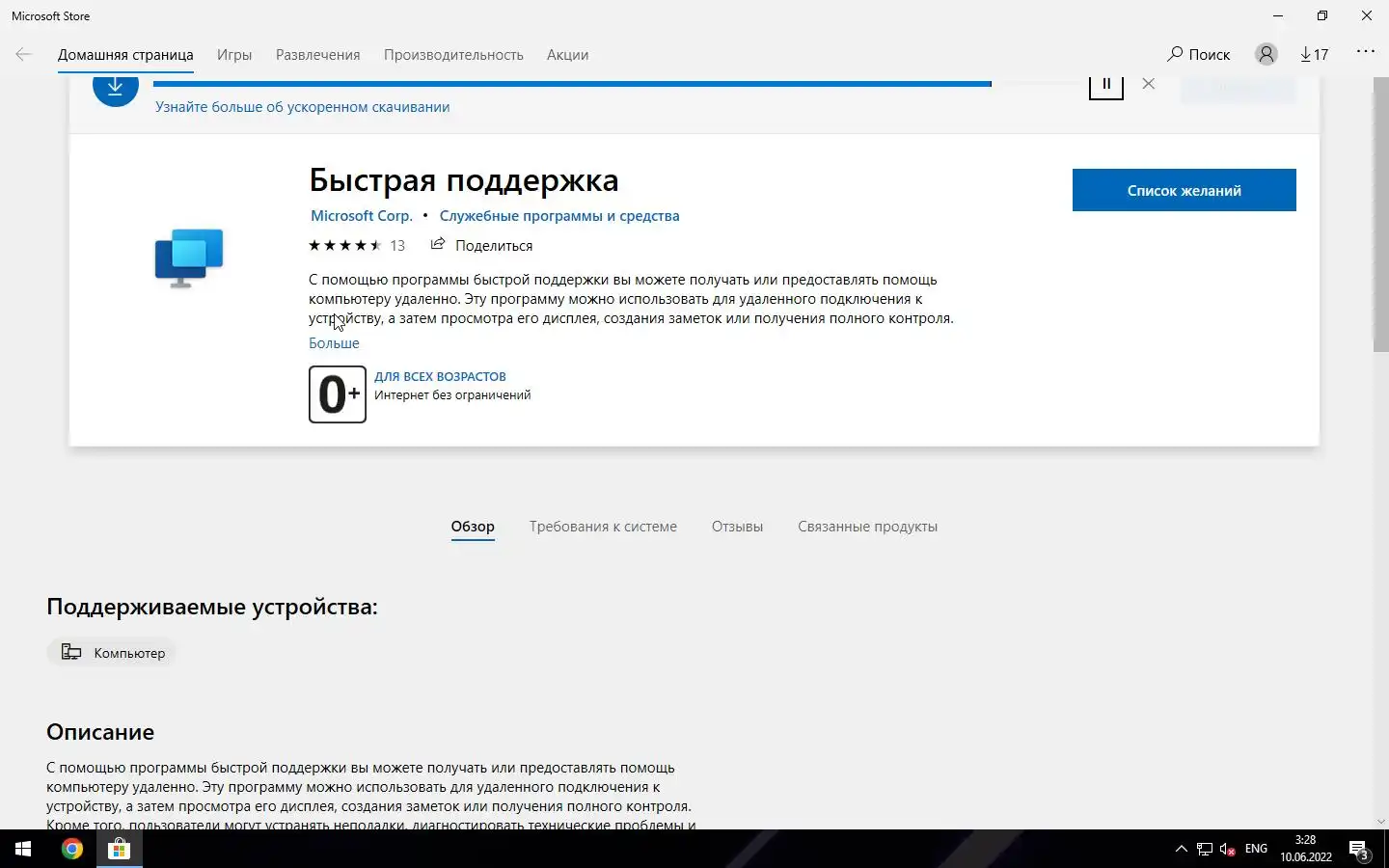Viewport: 1389px width, 868px height.
Task: Open the Игры tab
Action: [234, 55]
